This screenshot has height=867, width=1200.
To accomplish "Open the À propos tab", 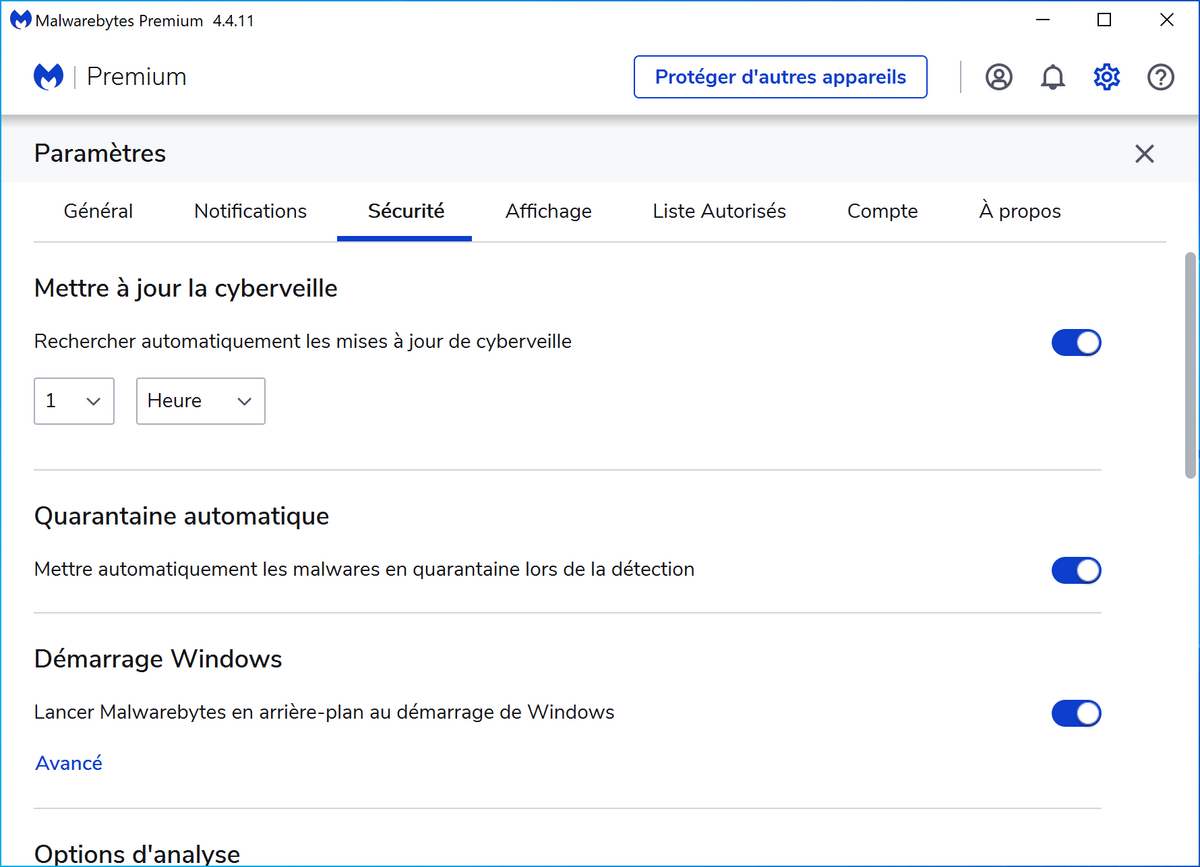I will click(1020, 211).
